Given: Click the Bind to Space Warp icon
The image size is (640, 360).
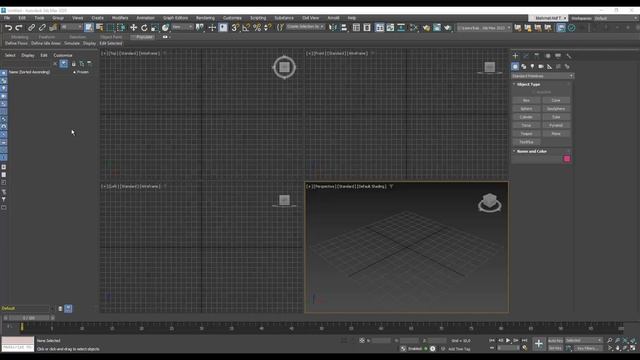Looking at the screenshot, I should click(x=53, y=28).
